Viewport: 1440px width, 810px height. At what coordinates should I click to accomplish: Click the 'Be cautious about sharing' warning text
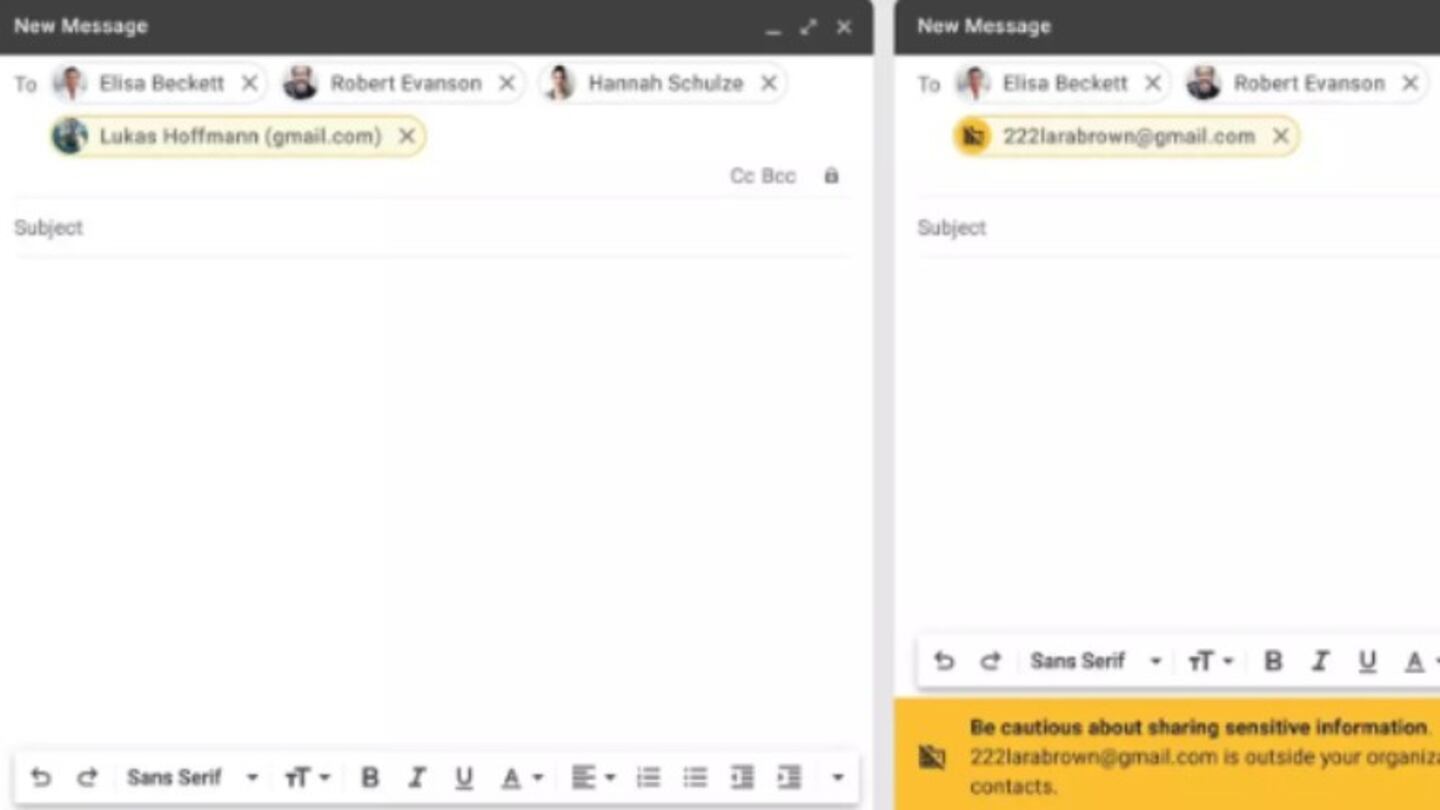tap(1199, 727)
